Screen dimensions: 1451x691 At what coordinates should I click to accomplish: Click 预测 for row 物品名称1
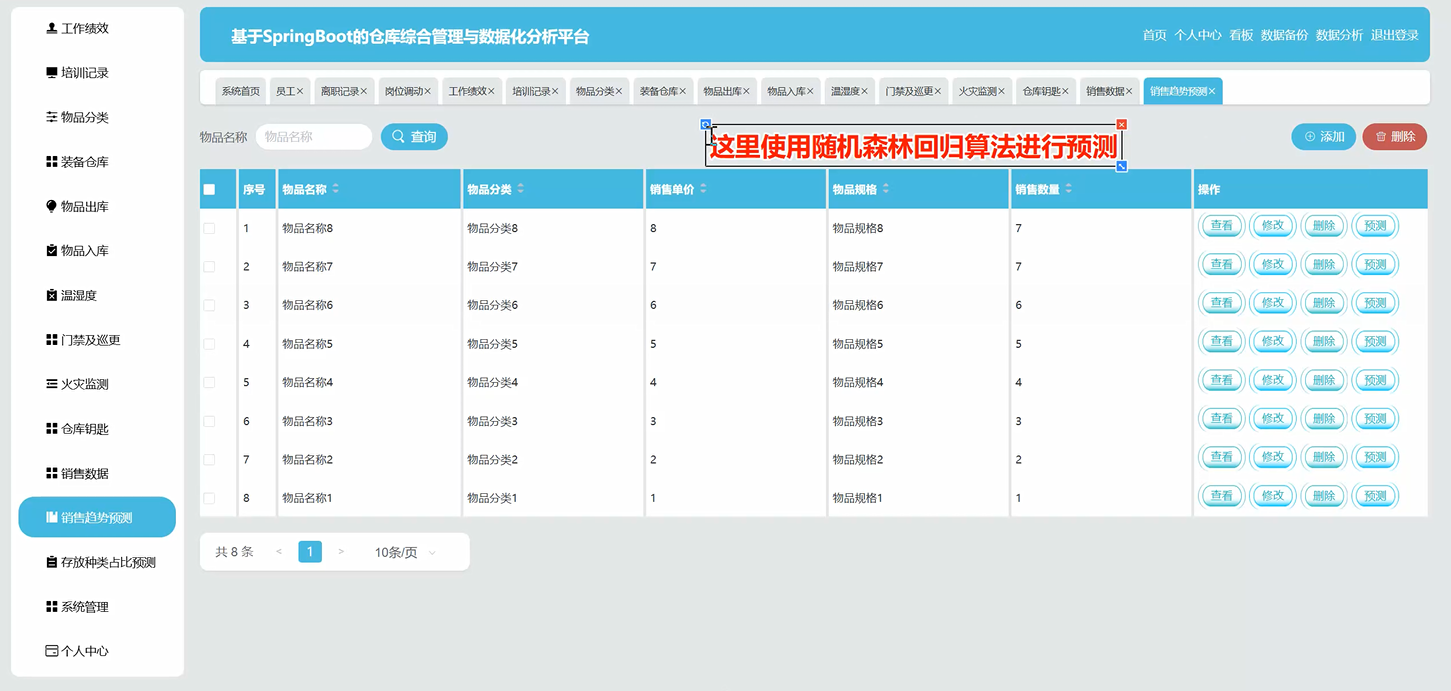pos(1375,496)
